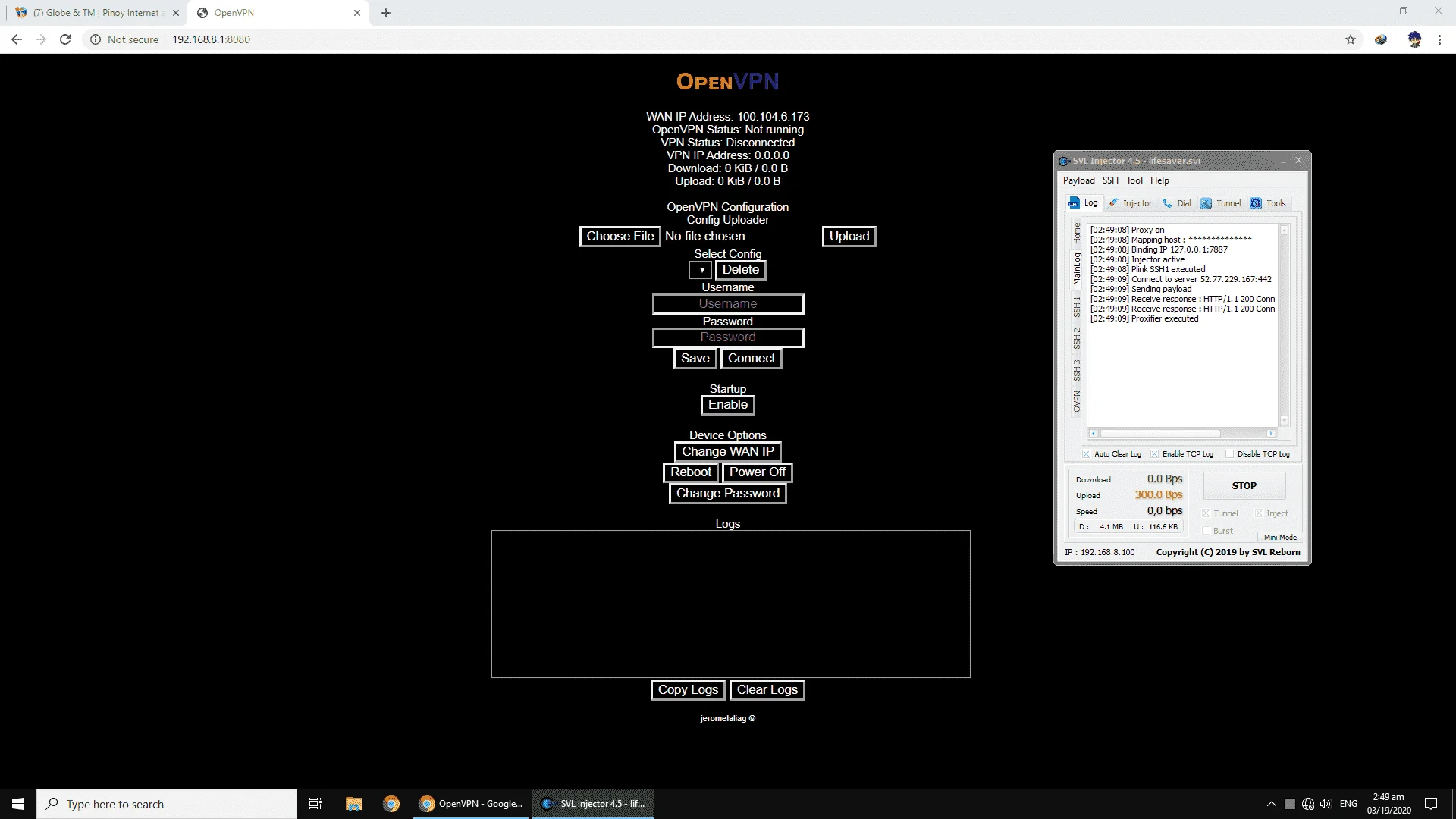The height and width of the screenshot is (819, 1456).
Task: Switch to the vertical SSH 1 tab
Action: [1077, 307]
